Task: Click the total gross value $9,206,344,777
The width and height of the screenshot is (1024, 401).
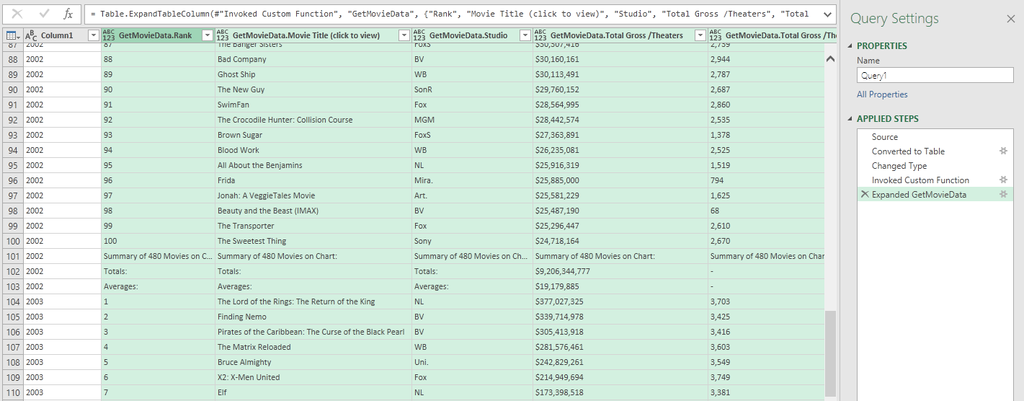Action: [x=563, y=271]
